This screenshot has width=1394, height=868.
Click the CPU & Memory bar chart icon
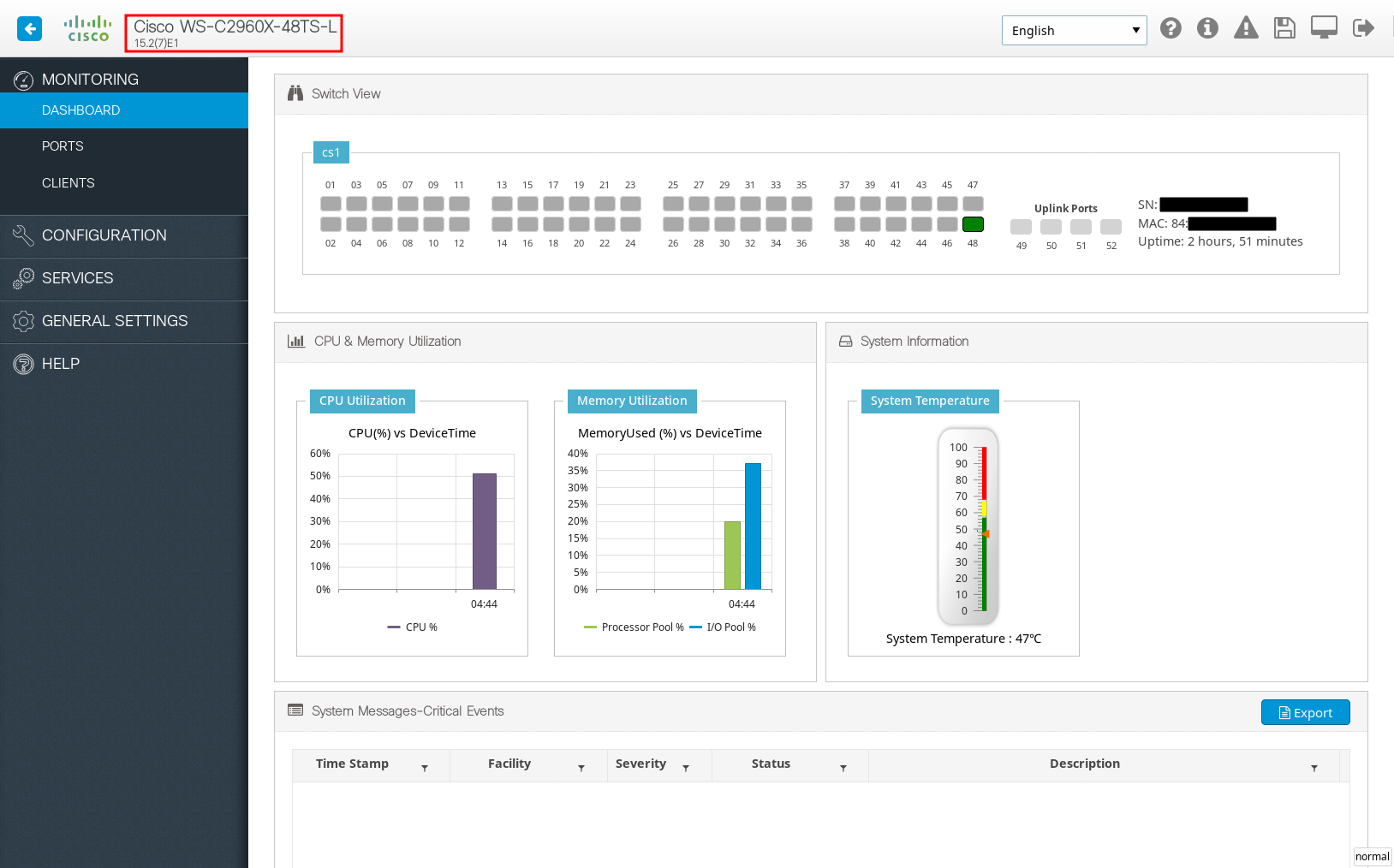[x=296, y=341]
